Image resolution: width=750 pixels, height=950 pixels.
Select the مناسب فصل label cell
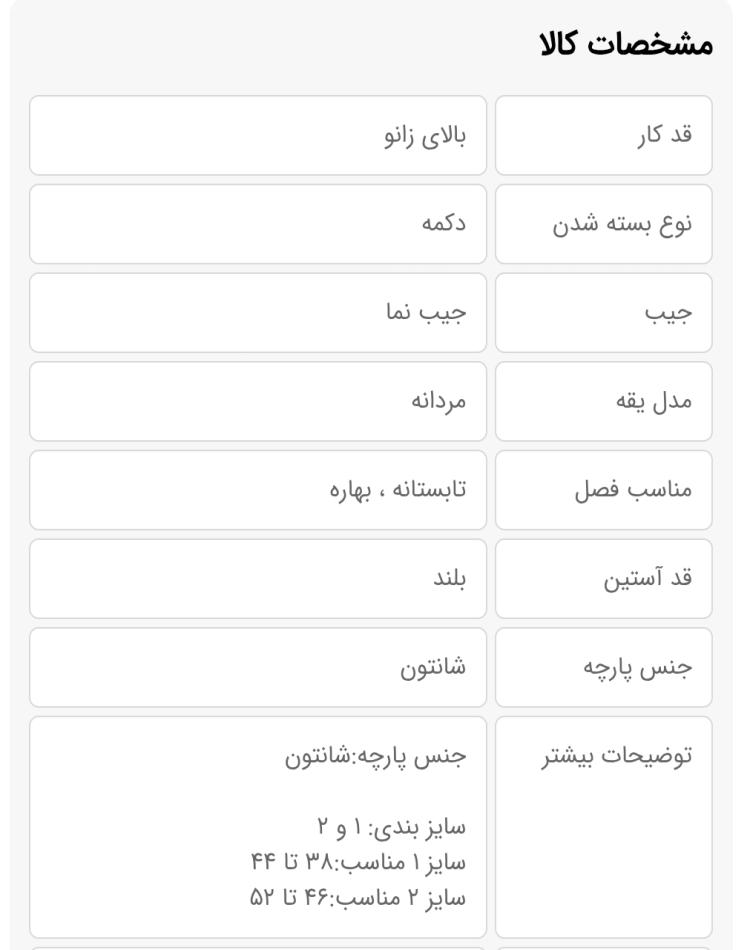point(603,490)
